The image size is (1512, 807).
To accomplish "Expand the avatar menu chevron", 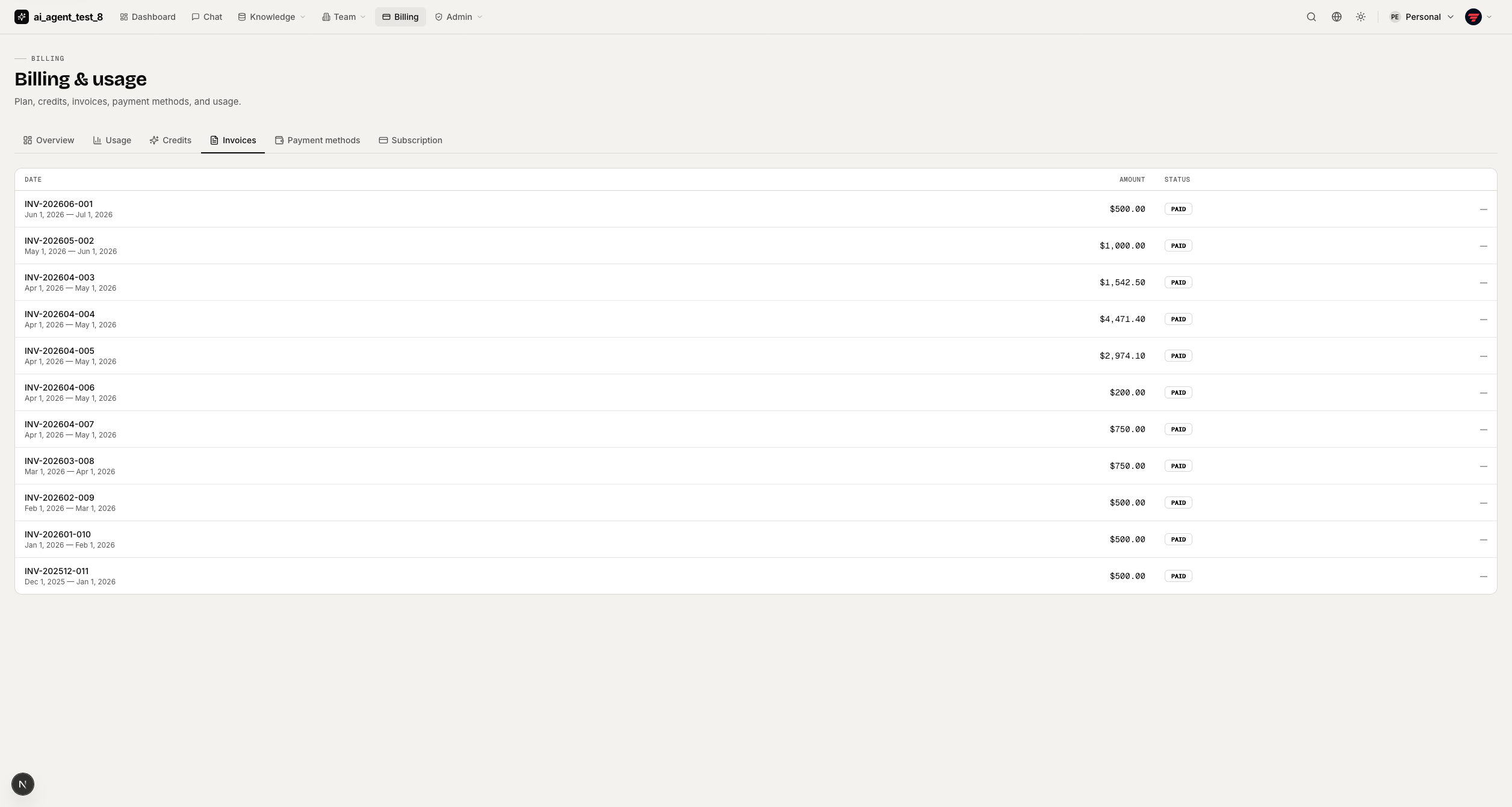I will coord(1489,17).
